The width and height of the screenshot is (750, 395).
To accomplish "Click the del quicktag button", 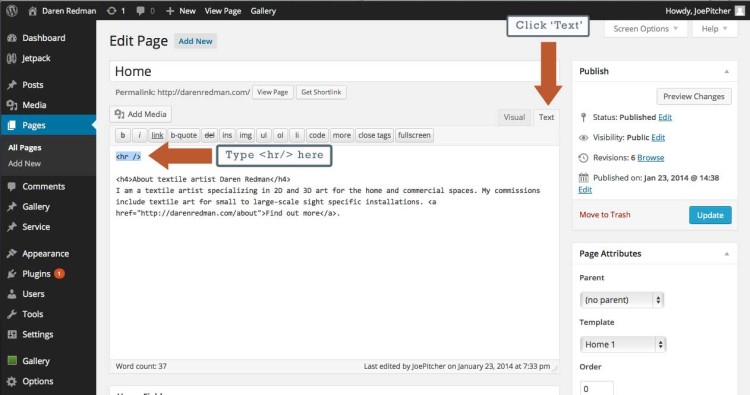I will click(x=210, y=135).
